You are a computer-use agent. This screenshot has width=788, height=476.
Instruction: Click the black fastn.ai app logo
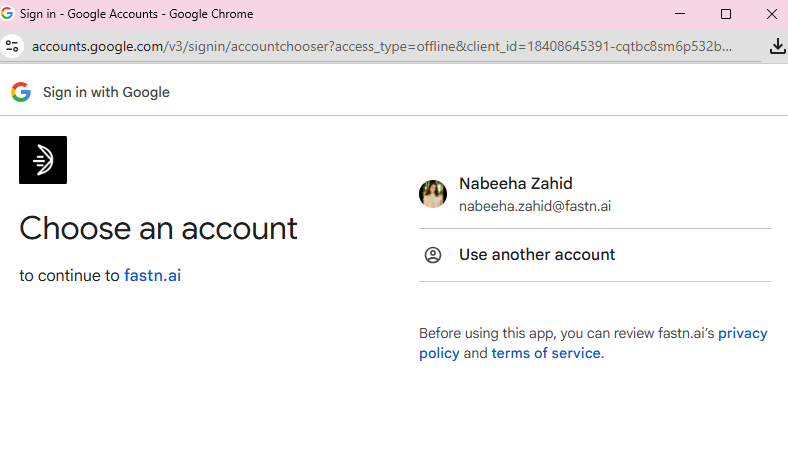[x=43, y=160]
